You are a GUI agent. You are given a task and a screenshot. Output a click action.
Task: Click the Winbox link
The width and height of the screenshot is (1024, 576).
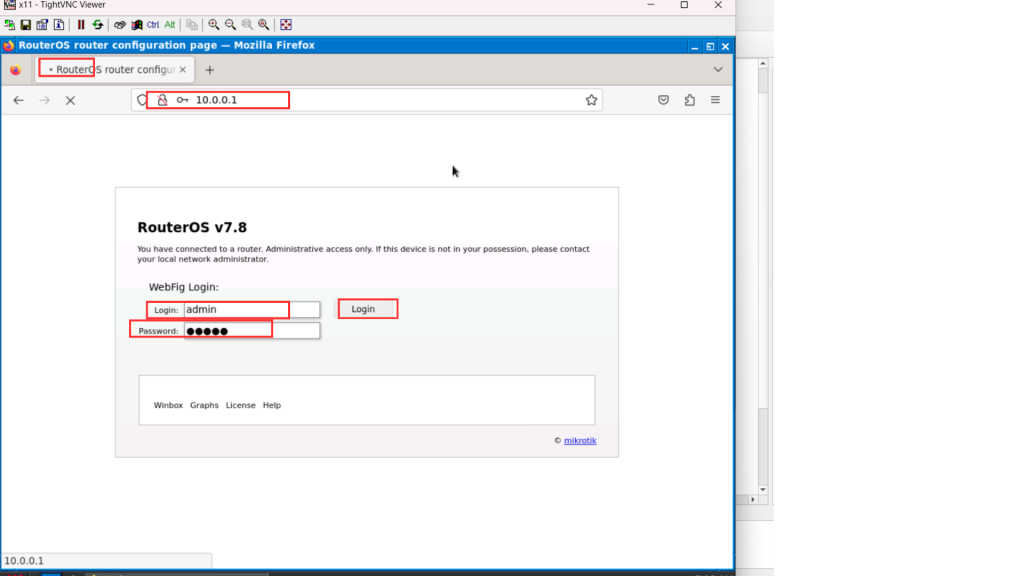pyautogui.click(x=168, y=405)
